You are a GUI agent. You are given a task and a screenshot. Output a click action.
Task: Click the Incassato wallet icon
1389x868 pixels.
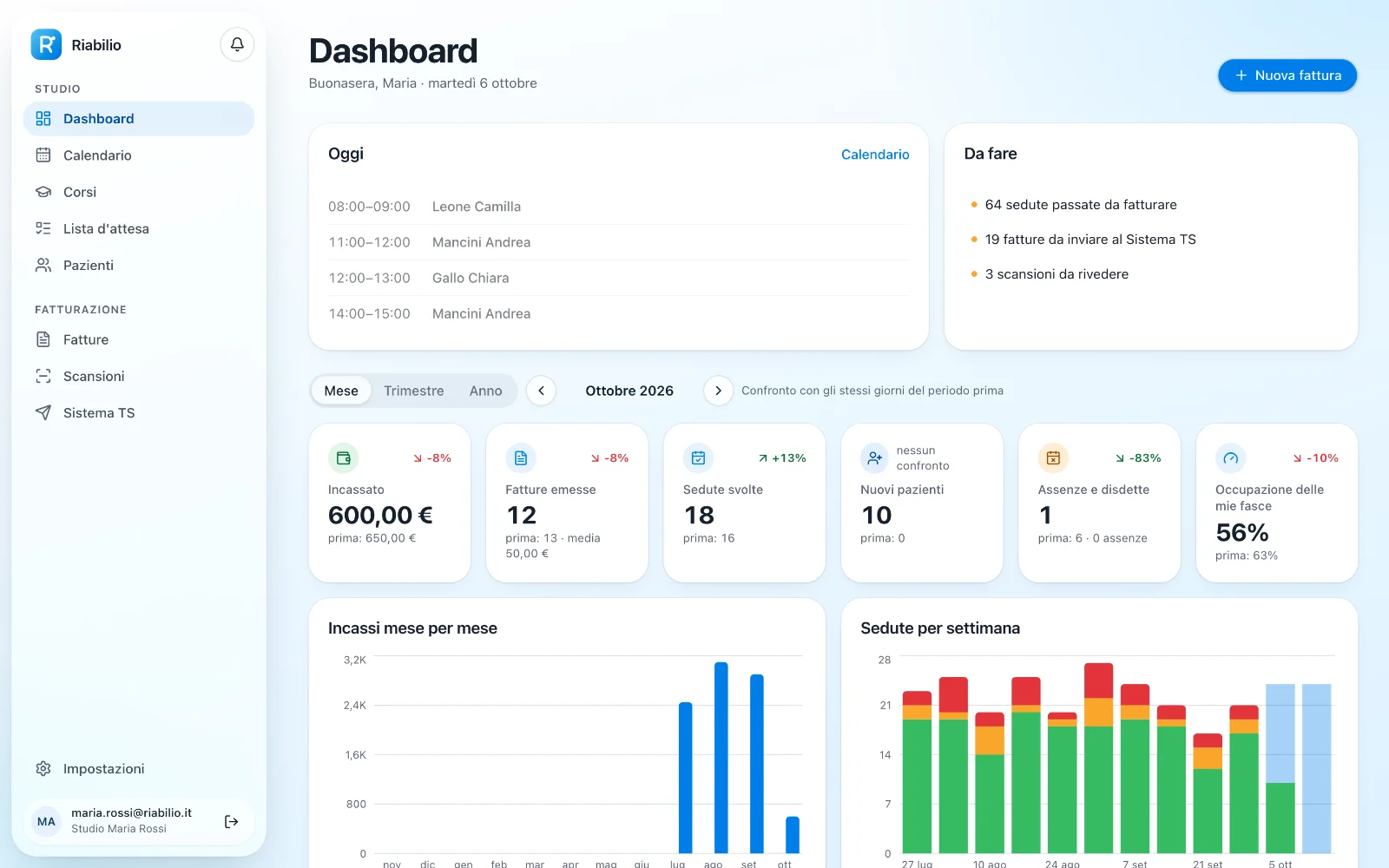pyautogui.click(x=344, y=457)
